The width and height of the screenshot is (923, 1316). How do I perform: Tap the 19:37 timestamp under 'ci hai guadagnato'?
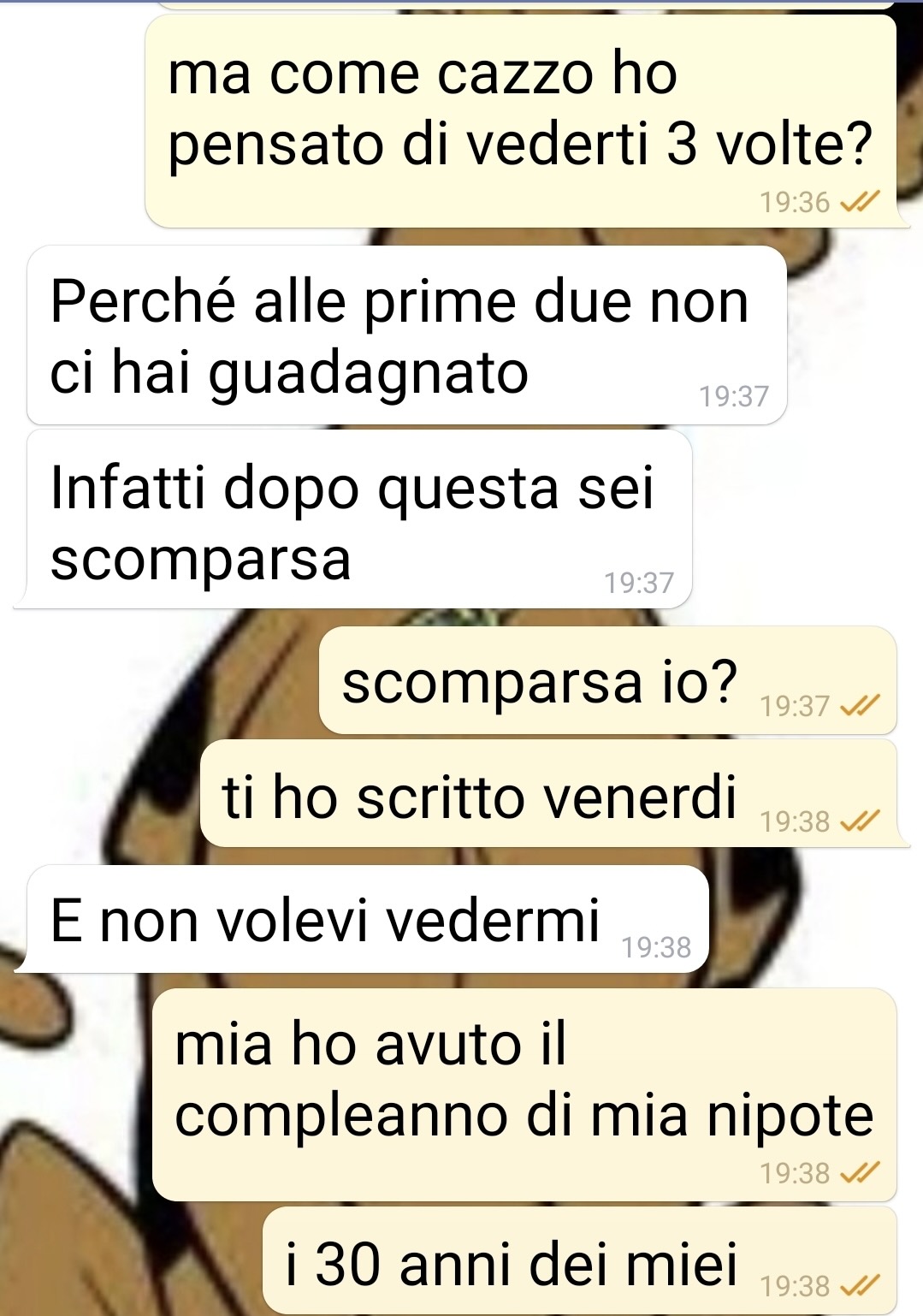734,397
